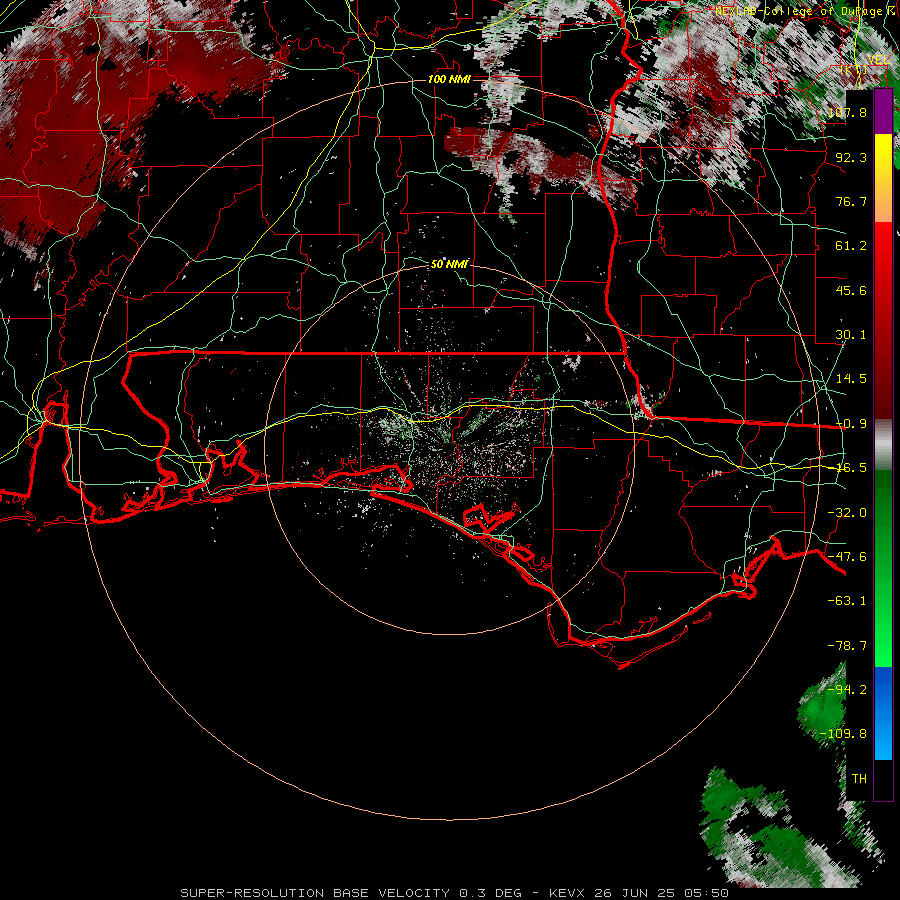Select the -0.9 value on velocity scale
900x900 pixels.
(x=851, y=424)
